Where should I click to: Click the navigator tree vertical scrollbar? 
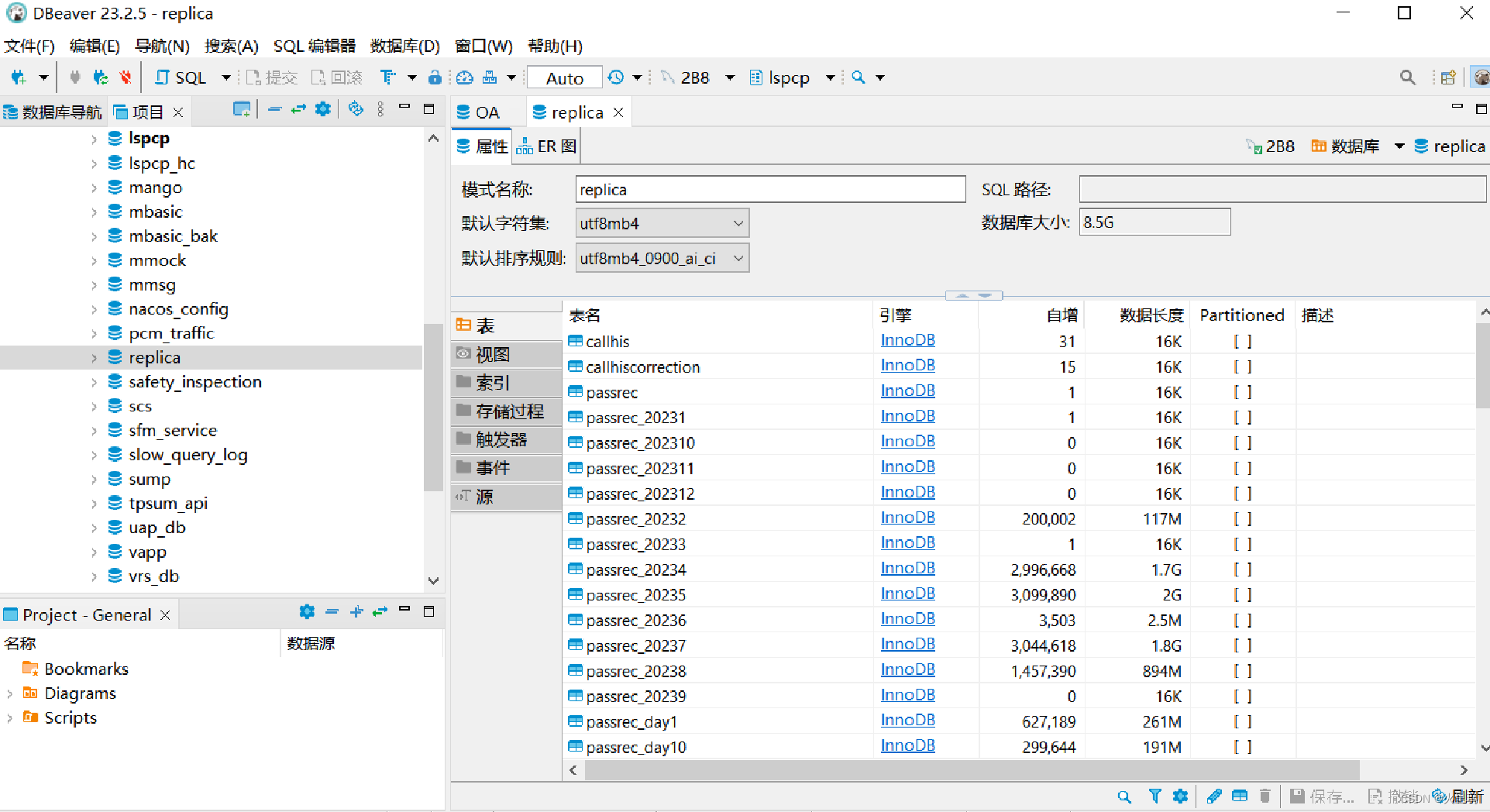pos(433,407)
